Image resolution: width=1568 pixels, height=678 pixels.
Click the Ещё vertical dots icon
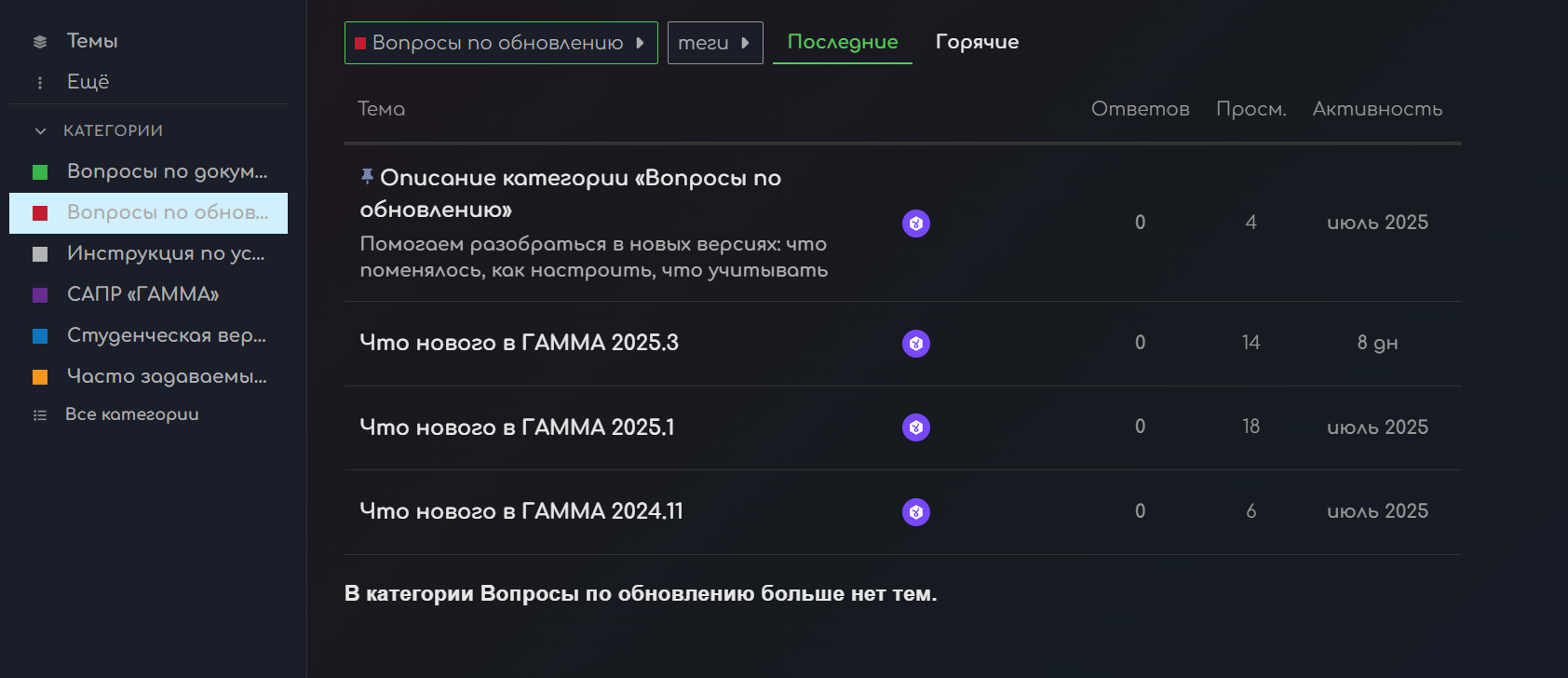pyautogui.click(x=40, y=83)
